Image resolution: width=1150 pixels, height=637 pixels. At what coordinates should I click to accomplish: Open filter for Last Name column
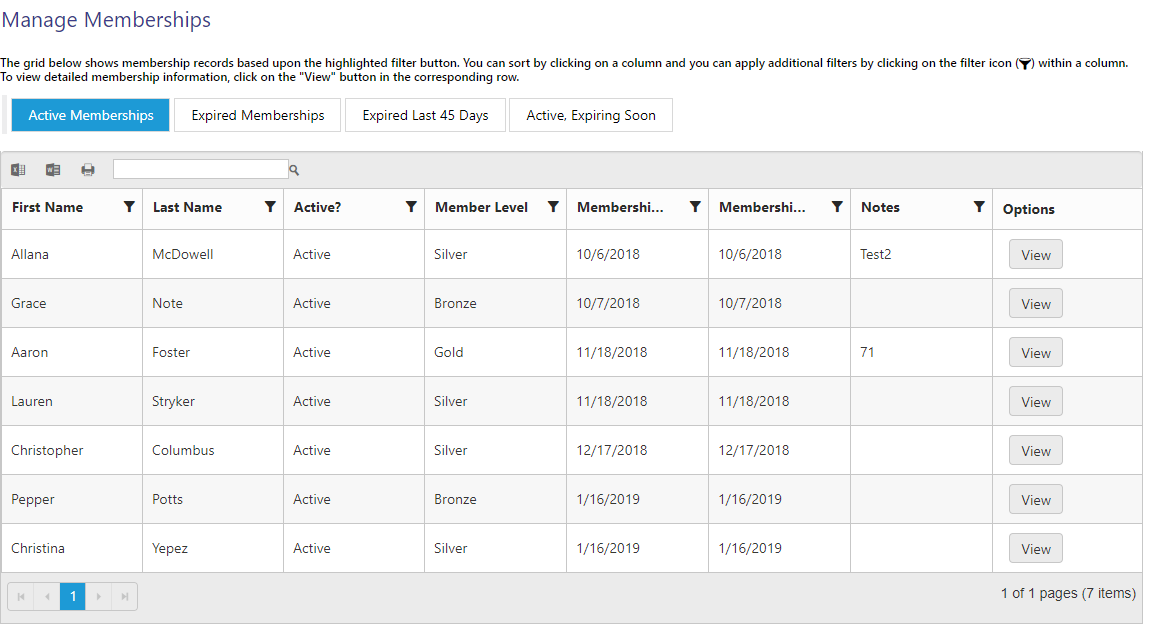(269, 207)
